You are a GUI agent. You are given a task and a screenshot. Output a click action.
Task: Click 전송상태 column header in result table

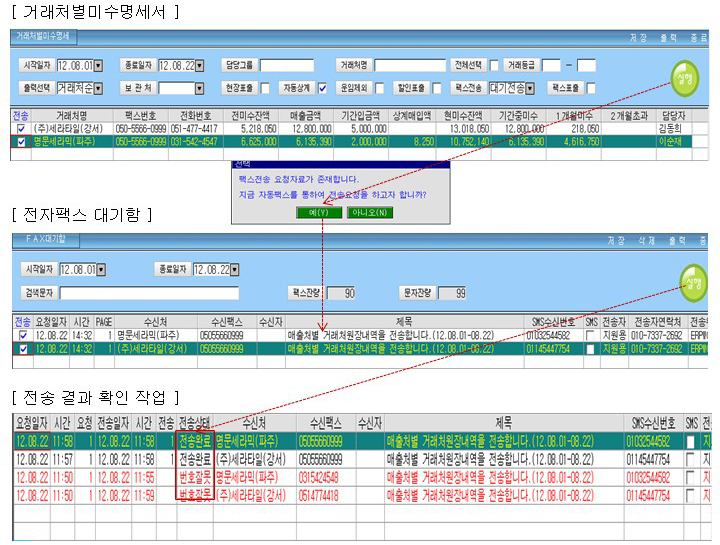click(x=195, y=423)
